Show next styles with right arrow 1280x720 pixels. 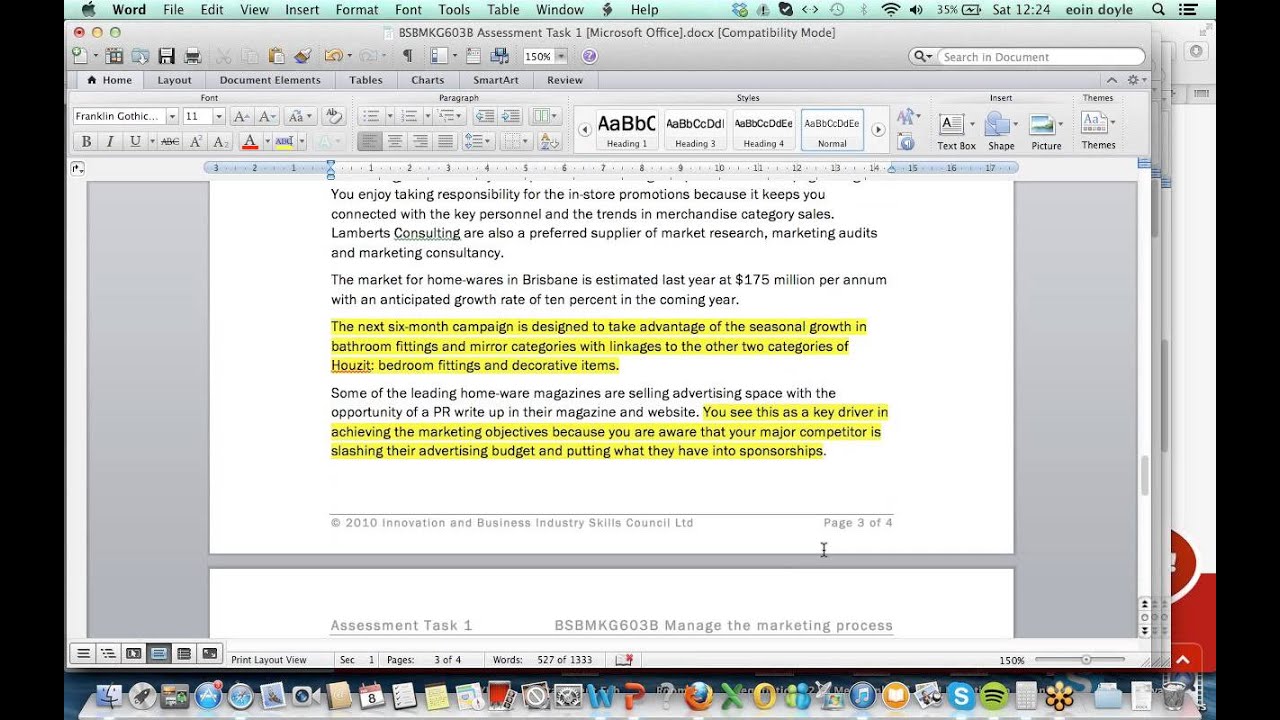point(878,130)
